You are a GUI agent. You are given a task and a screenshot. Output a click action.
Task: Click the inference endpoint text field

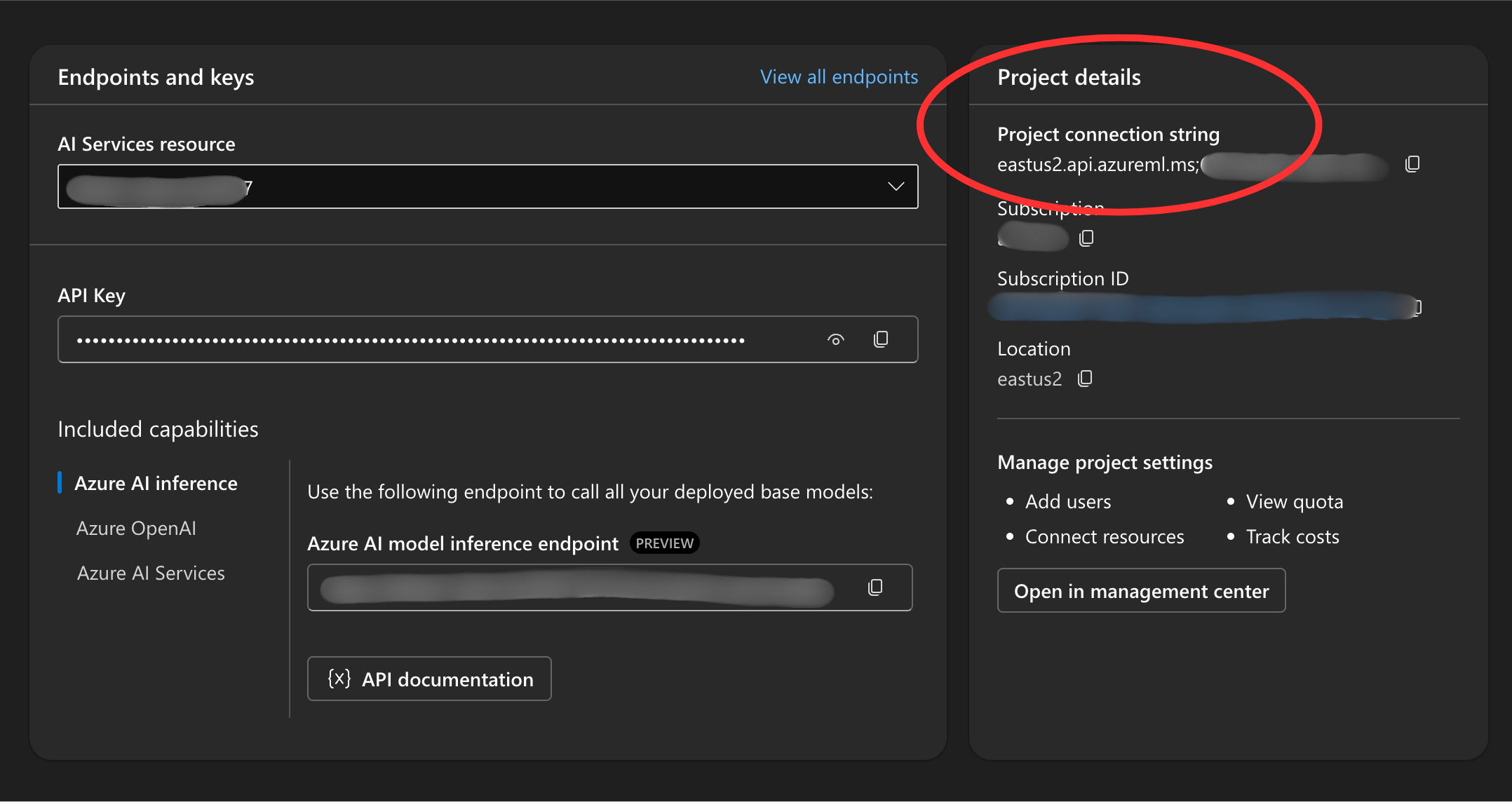[575, 588]
